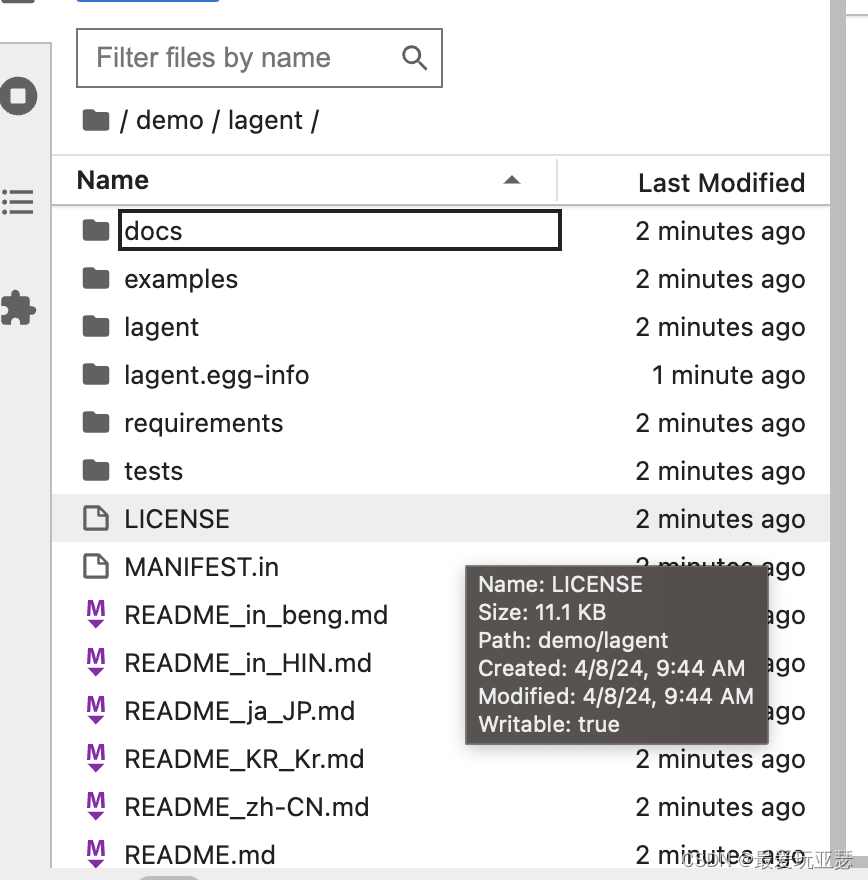Select the lagent folder name in list
868x880 pixels.
[x=162, y=327]
